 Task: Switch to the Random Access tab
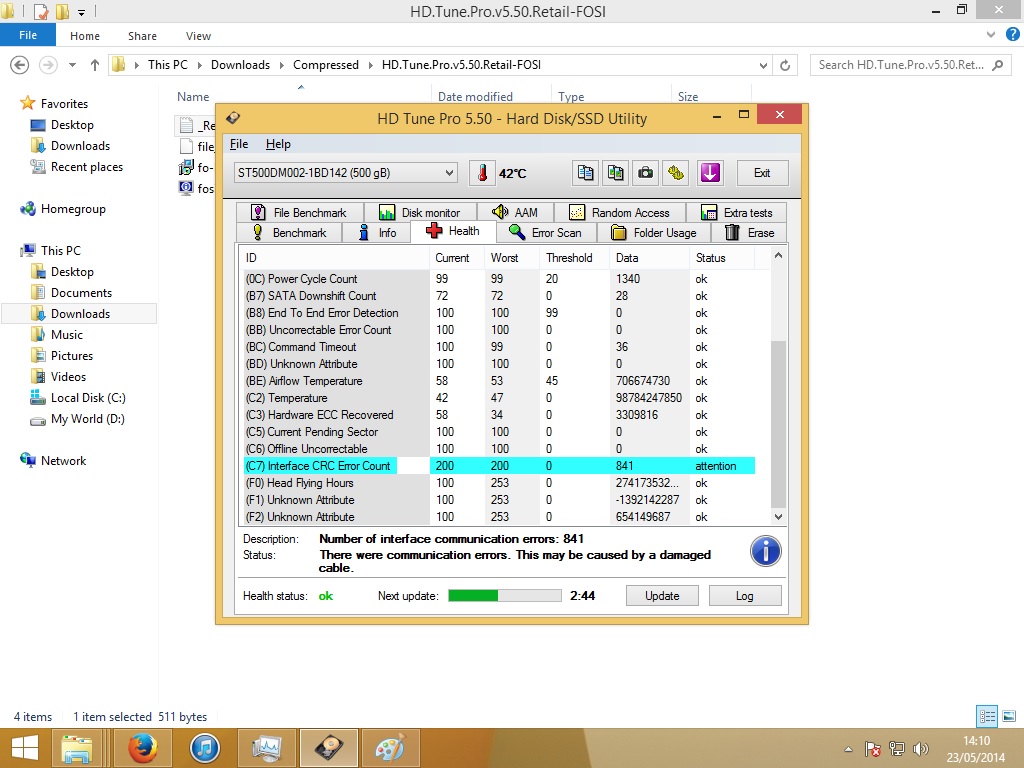coord(619,212)
